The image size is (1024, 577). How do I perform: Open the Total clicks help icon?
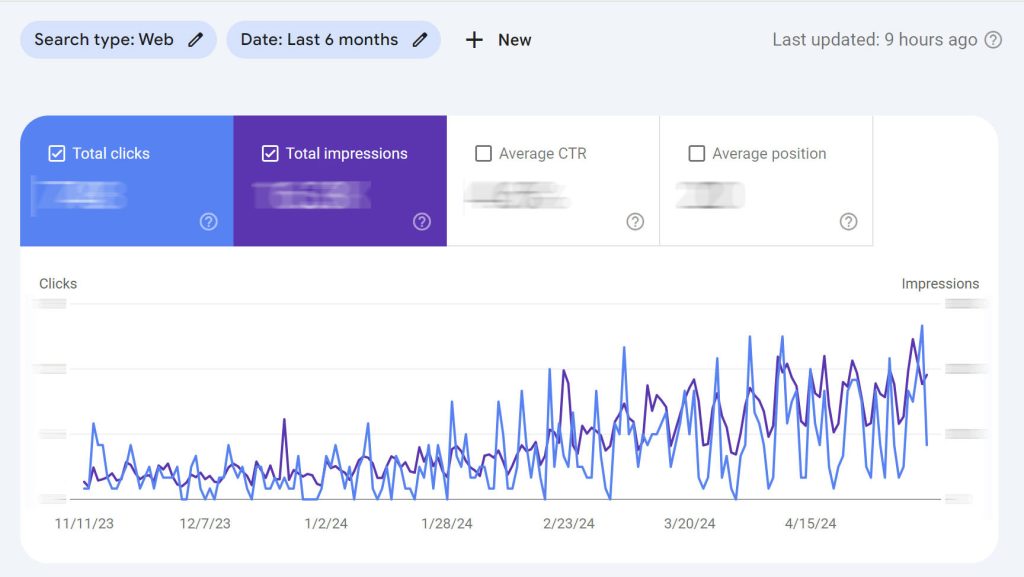[209, 222]
